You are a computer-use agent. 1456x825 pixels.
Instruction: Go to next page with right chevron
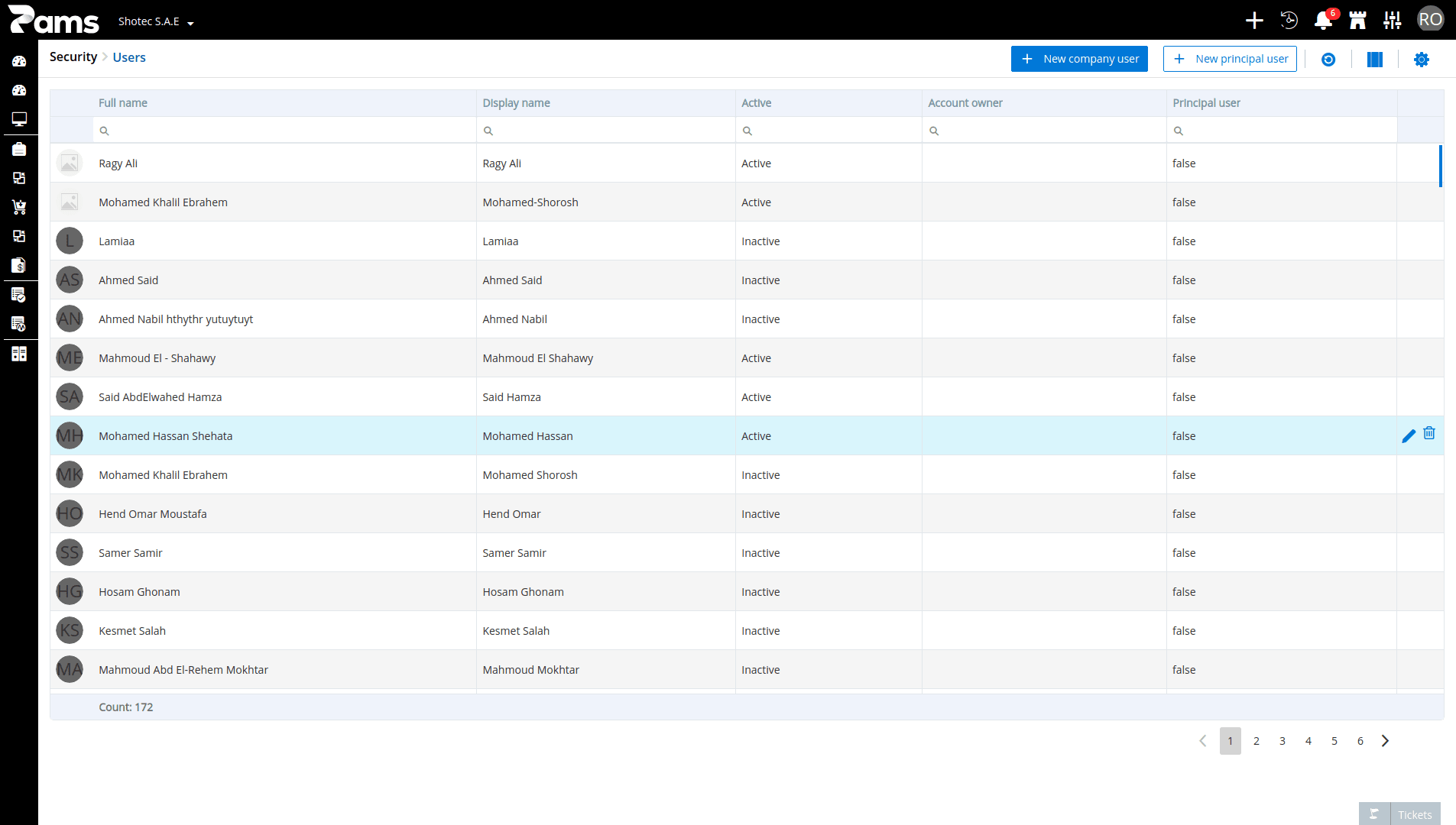1385,741
